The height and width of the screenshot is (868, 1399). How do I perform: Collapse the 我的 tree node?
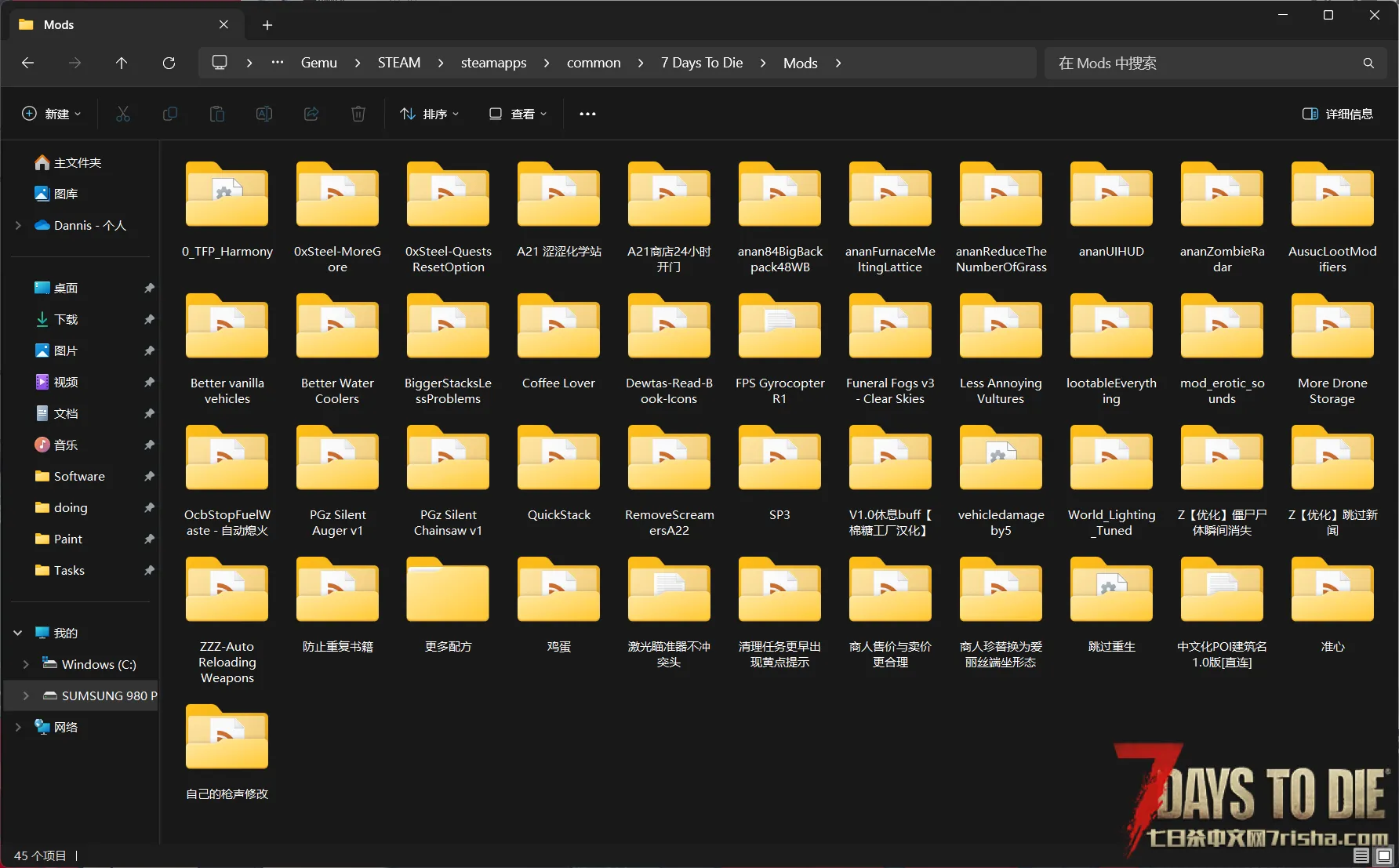[18, 633]
